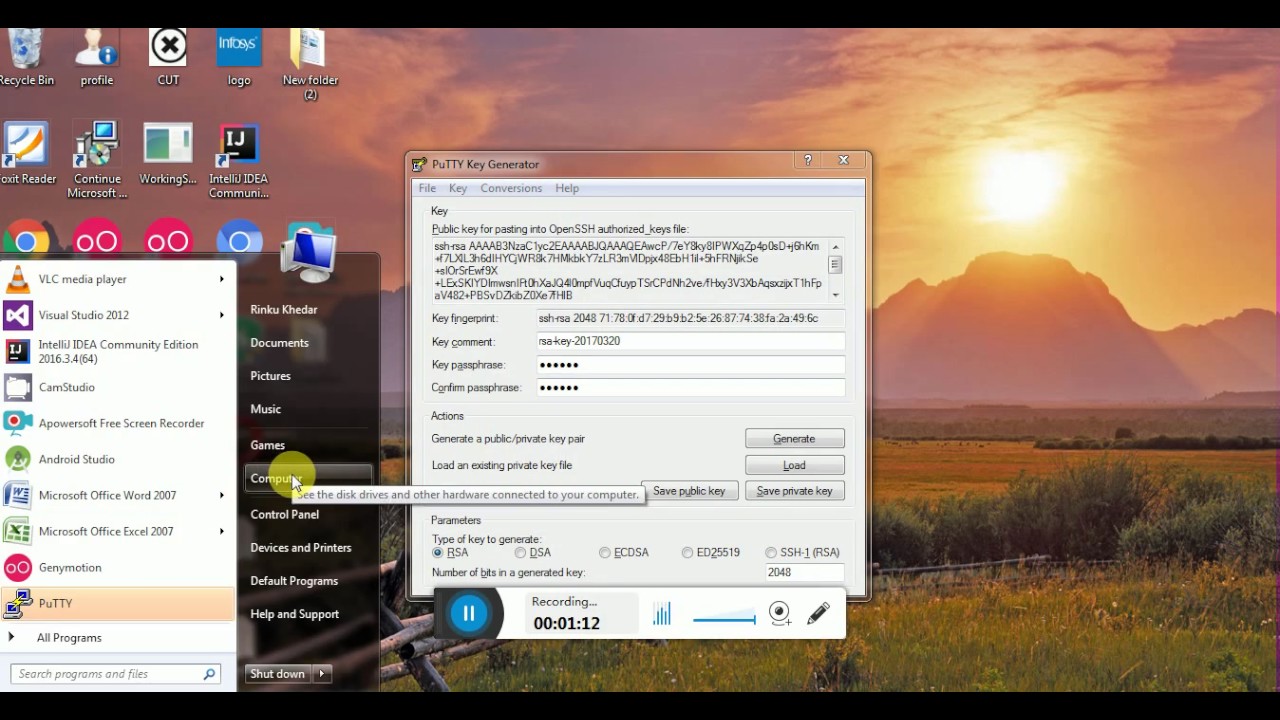Select the DSA key type radio button
This screenshot has width=1280, height=720.
[520, 552]
